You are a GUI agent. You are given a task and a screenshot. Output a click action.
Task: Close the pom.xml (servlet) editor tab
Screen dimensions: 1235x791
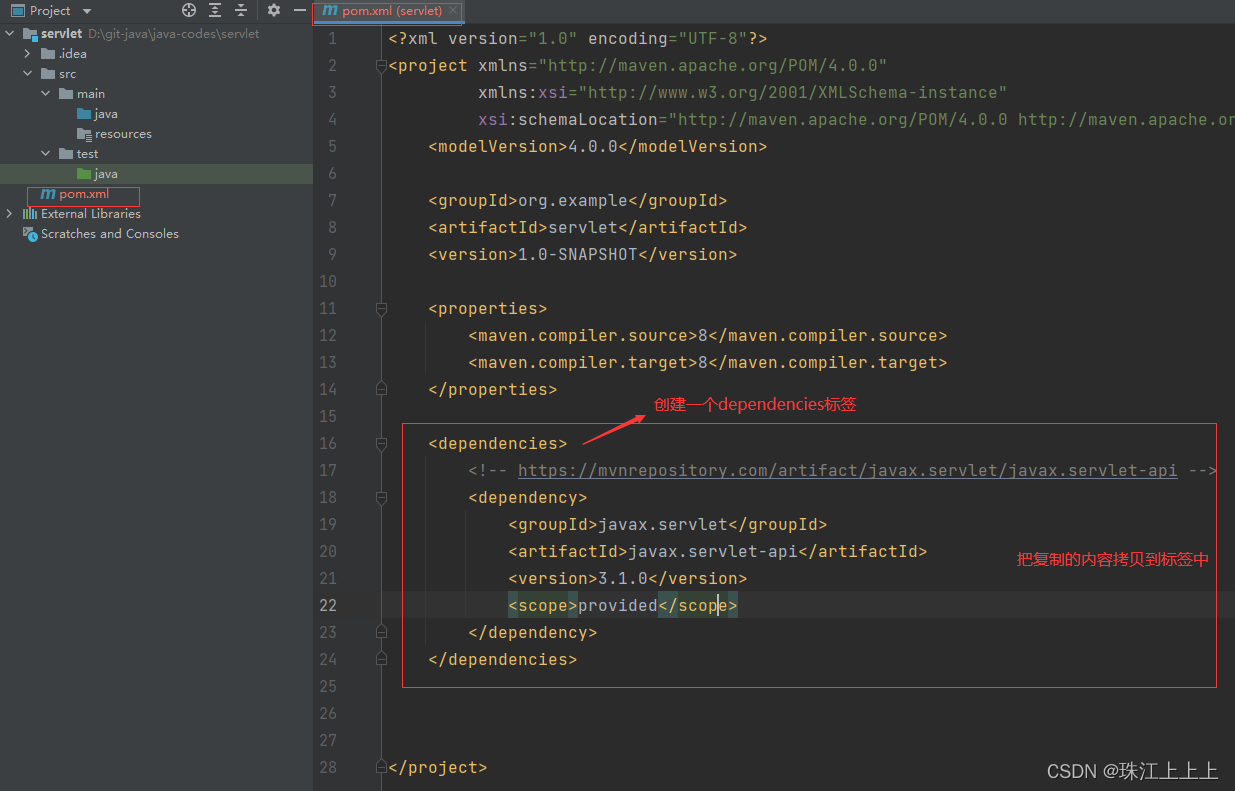tap(453, 10)
